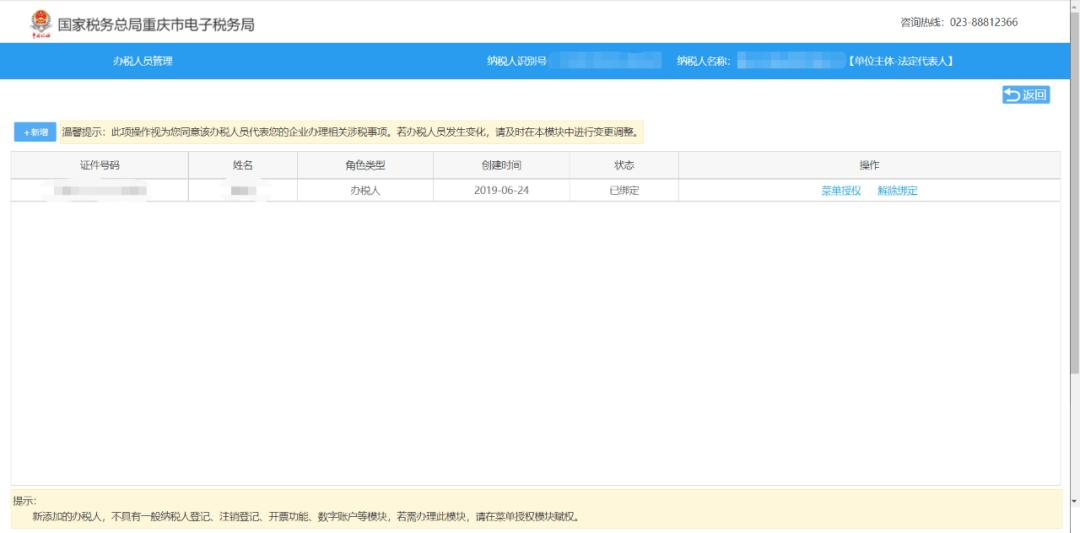Image resolution: width=1080 pixels, height=533 pixels.
Task: Click 解除绑定 to unbind the agent
Action: 897,191
